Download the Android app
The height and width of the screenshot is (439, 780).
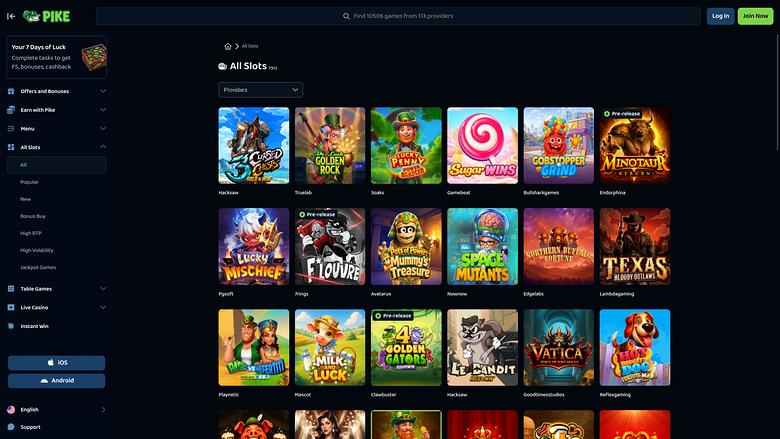(x=57, y=381)
